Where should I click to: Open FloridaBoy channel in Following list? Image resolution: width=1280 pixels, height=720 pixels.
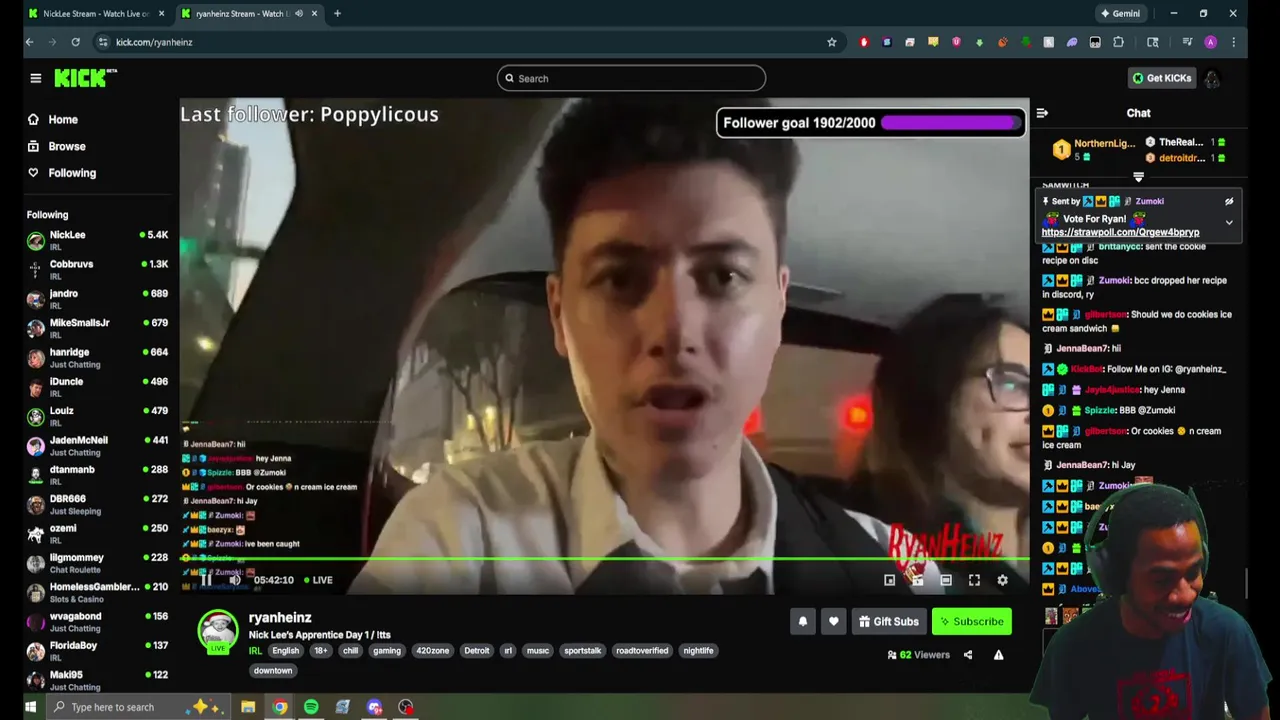click(97, 651)
